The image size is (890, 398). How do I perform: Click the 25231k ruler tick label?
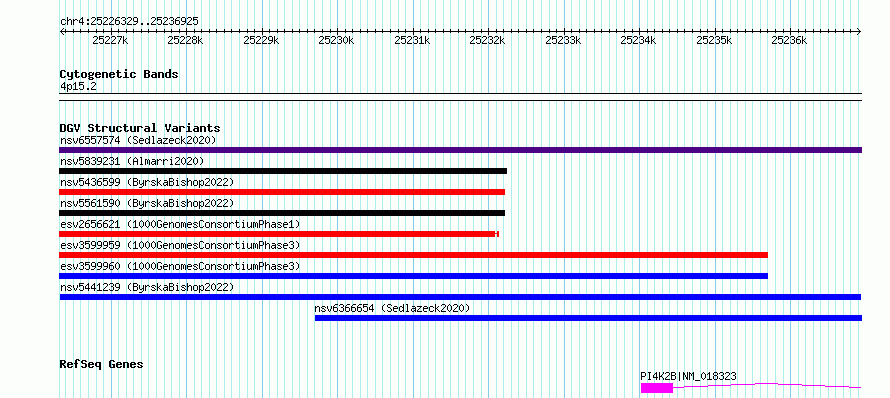[412, 40]
